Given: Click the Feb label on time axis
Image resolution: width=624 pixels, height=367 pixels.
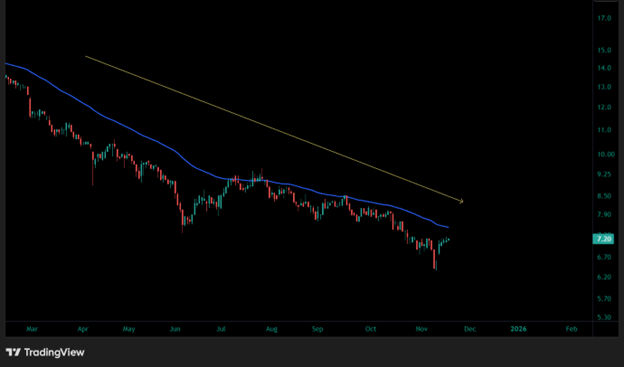Looking at the screenshot, I should click(571, 329).
